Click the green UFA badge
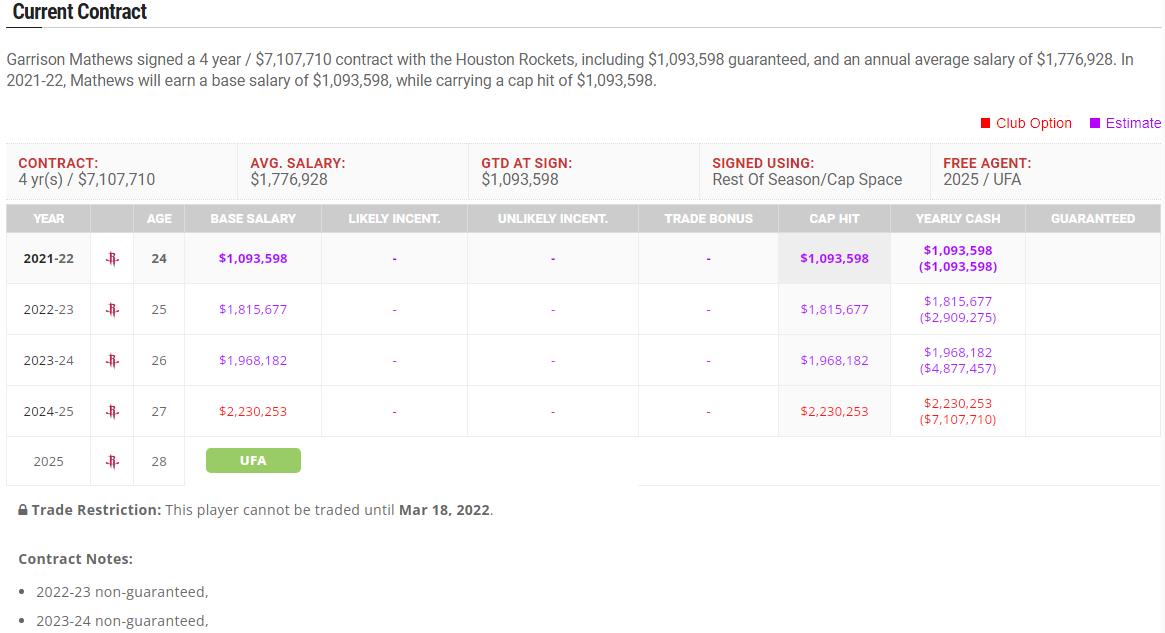 [x=253, y=461]
